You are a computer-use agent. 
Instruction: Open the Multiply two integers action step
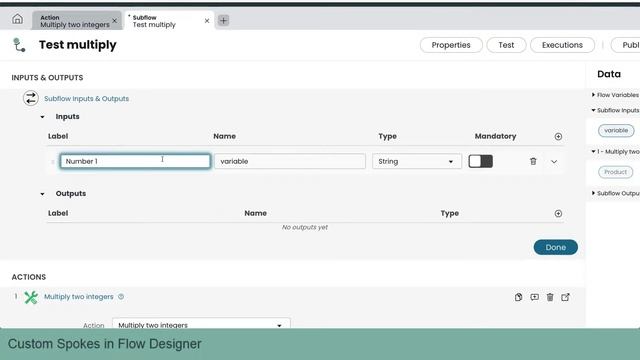click(x=79, y=297)
